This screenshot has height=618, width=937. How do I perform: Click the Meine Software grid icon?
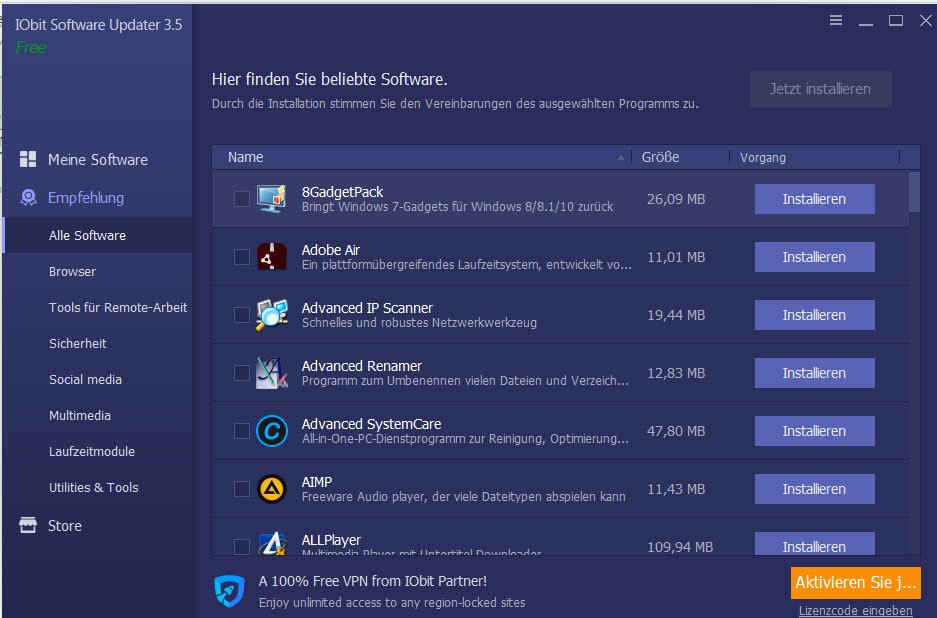(27, 159)
